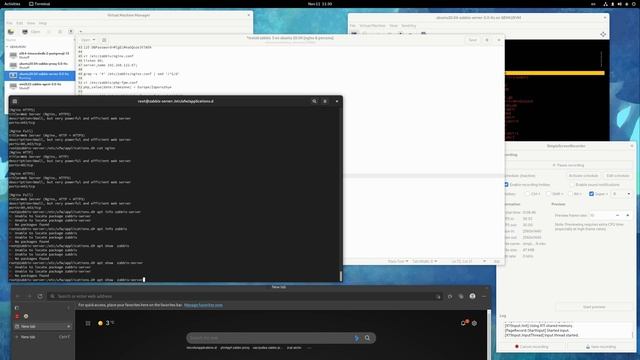The width and height of the screenshot is (640, 360).
Task: Click the app launcher grid icon on new tab page
Action: tap(88, 323)
